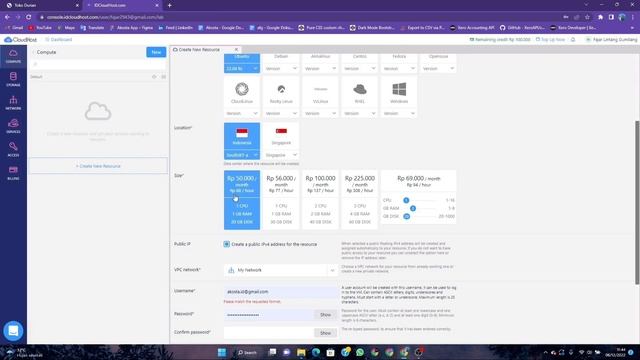640x360 pixels.
Task: Open the Windows version dropdown
Action: (x=399, y=113)
